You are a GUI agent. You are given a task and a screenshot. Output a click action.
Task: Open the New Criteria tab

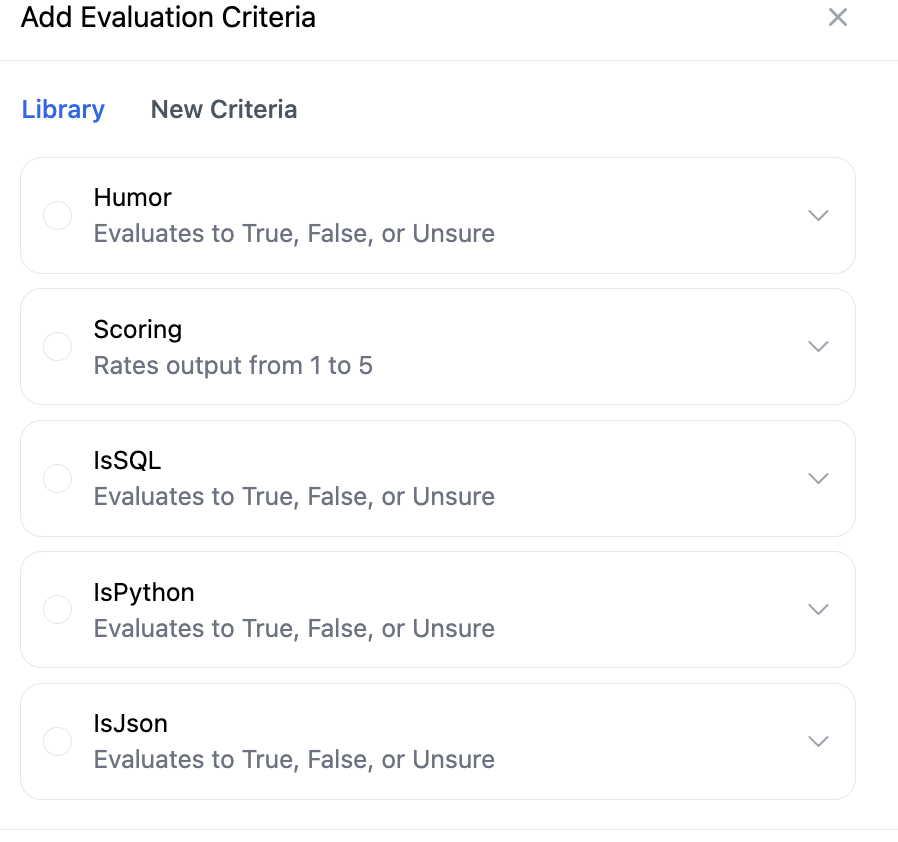[x=224, y=110]
